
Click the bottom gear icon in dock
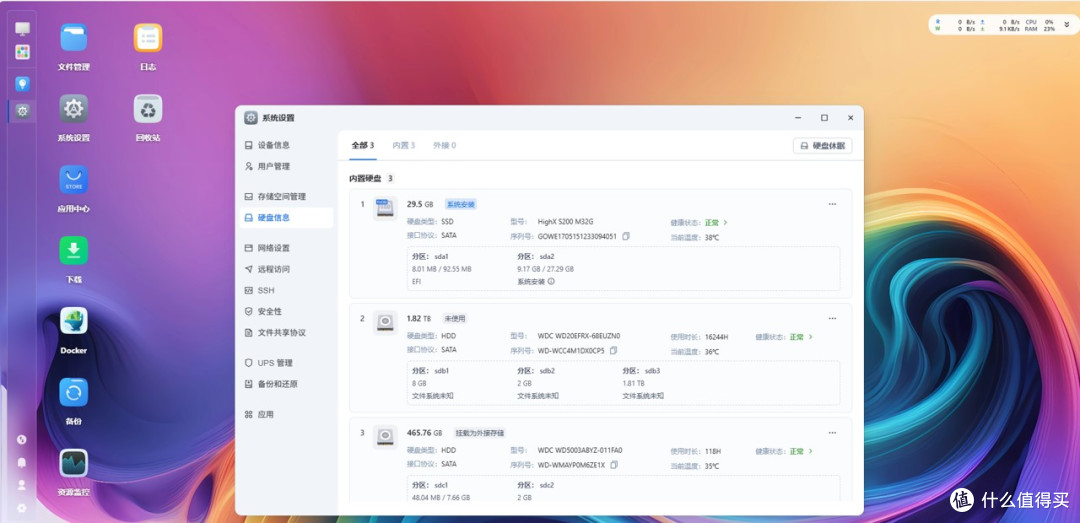point(21,508)
